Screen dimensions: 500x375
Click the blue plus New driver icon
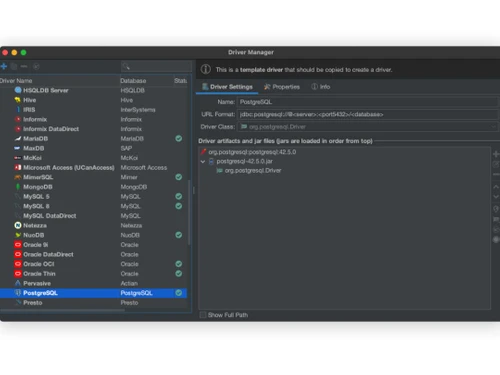(4, 66)
